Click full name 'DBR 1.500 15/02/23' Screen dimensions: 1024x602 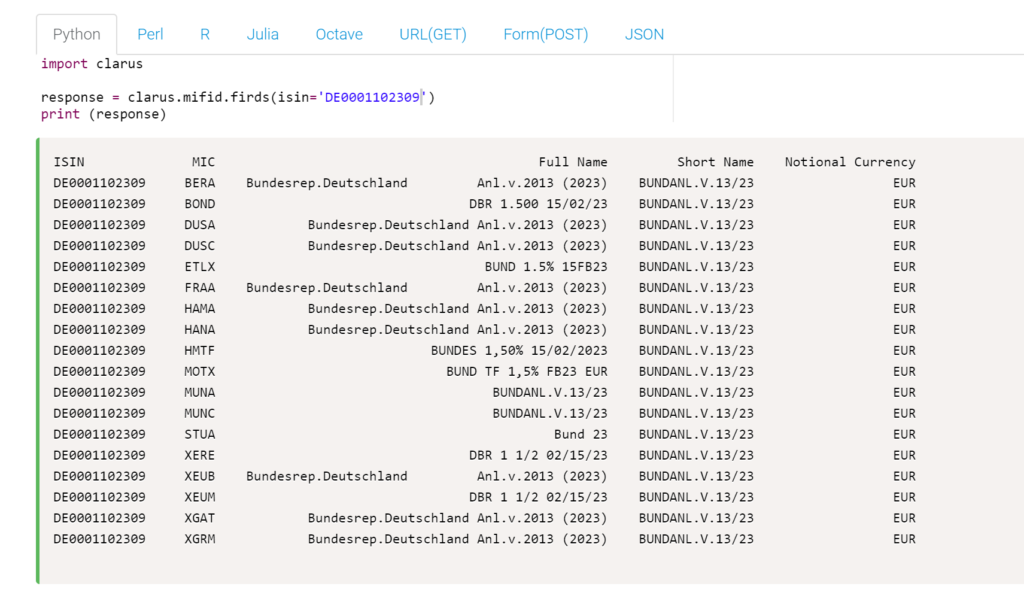pos(538,204)
